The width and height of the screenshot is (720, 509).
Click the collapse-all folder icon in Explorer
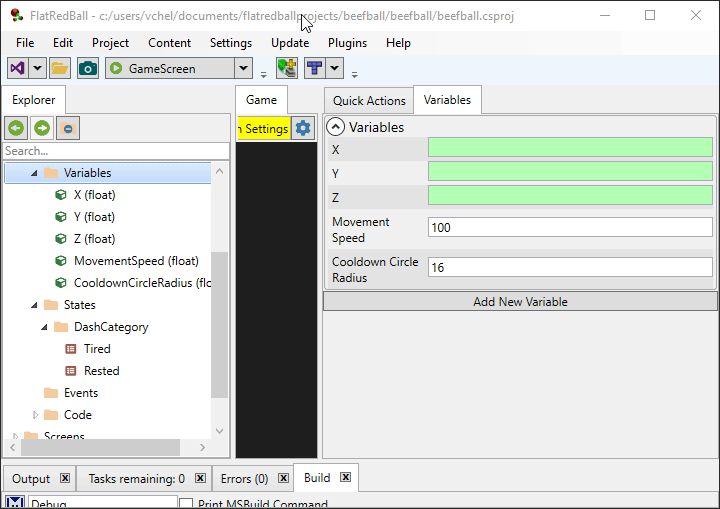click(x=67, y=128)
